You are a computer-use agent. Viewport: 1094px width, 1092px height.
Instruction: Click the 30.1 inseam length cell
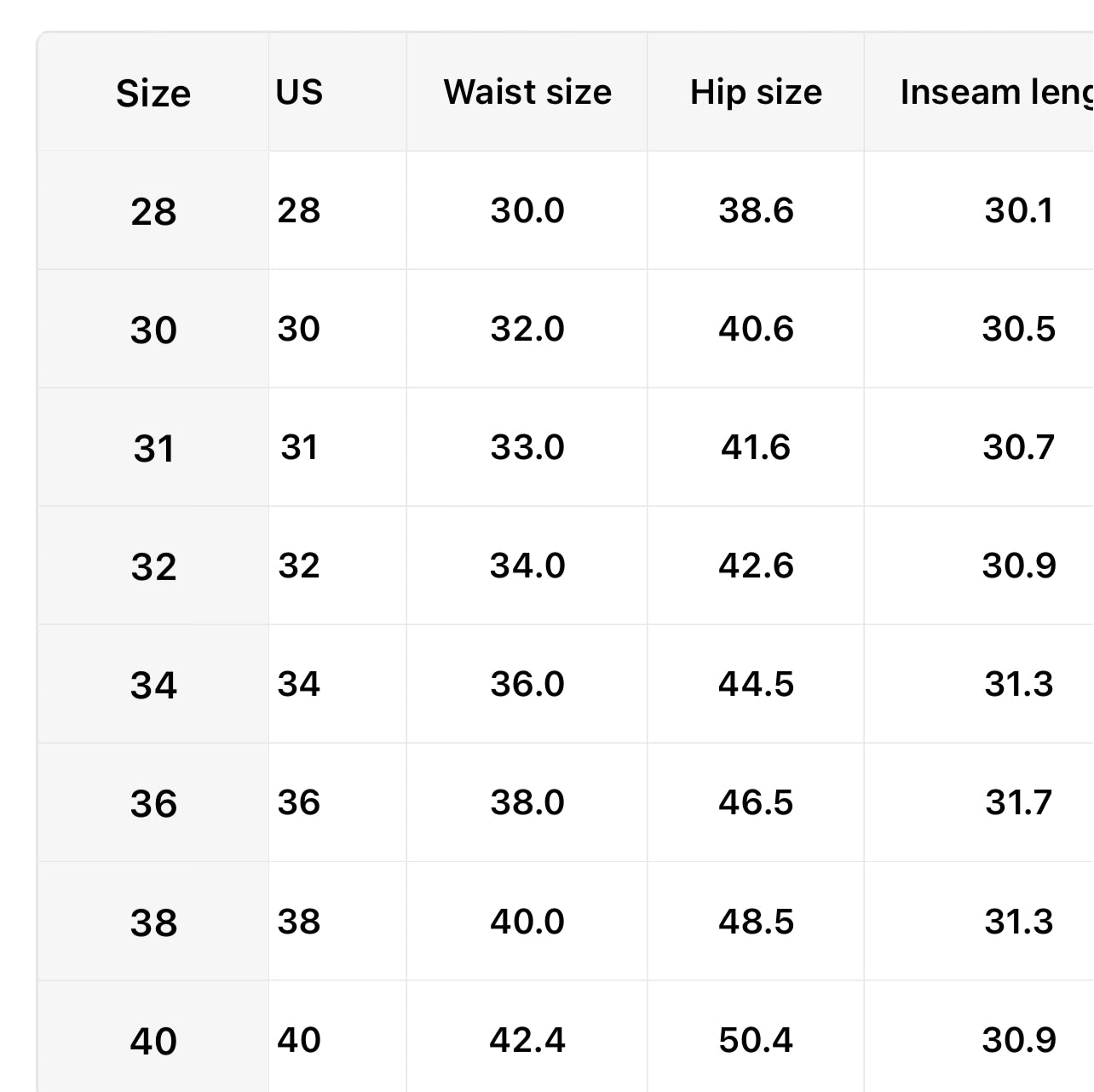click(x=1019, y=210)
